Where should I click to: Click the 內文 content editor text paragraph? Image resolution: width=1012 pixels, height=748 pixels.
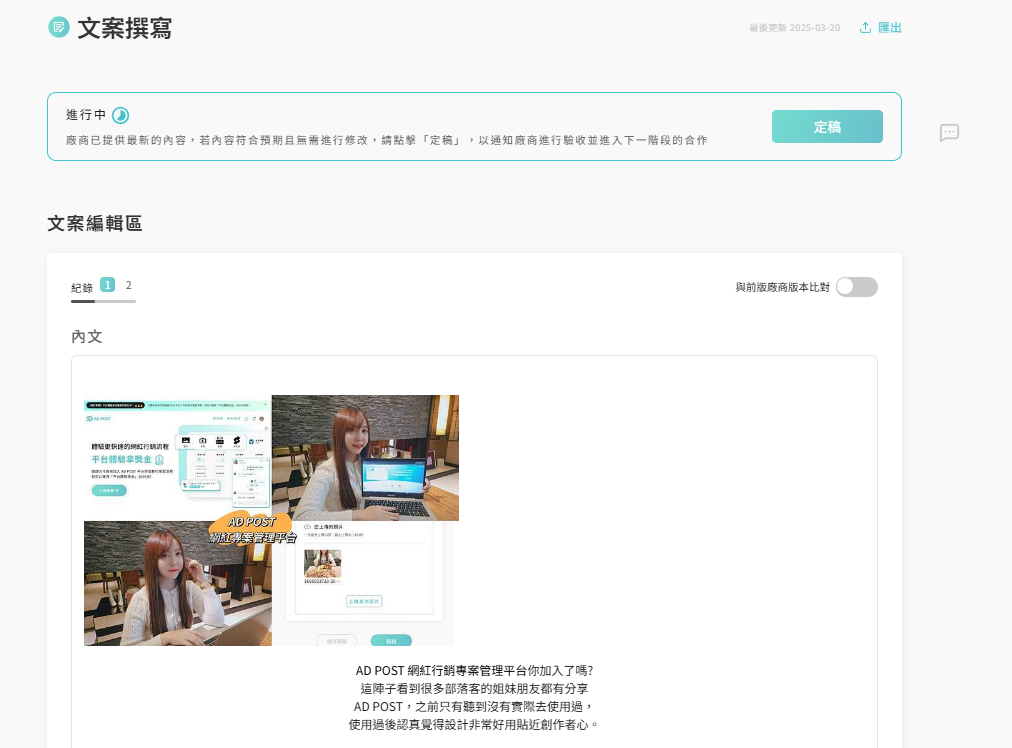[474, 697]
